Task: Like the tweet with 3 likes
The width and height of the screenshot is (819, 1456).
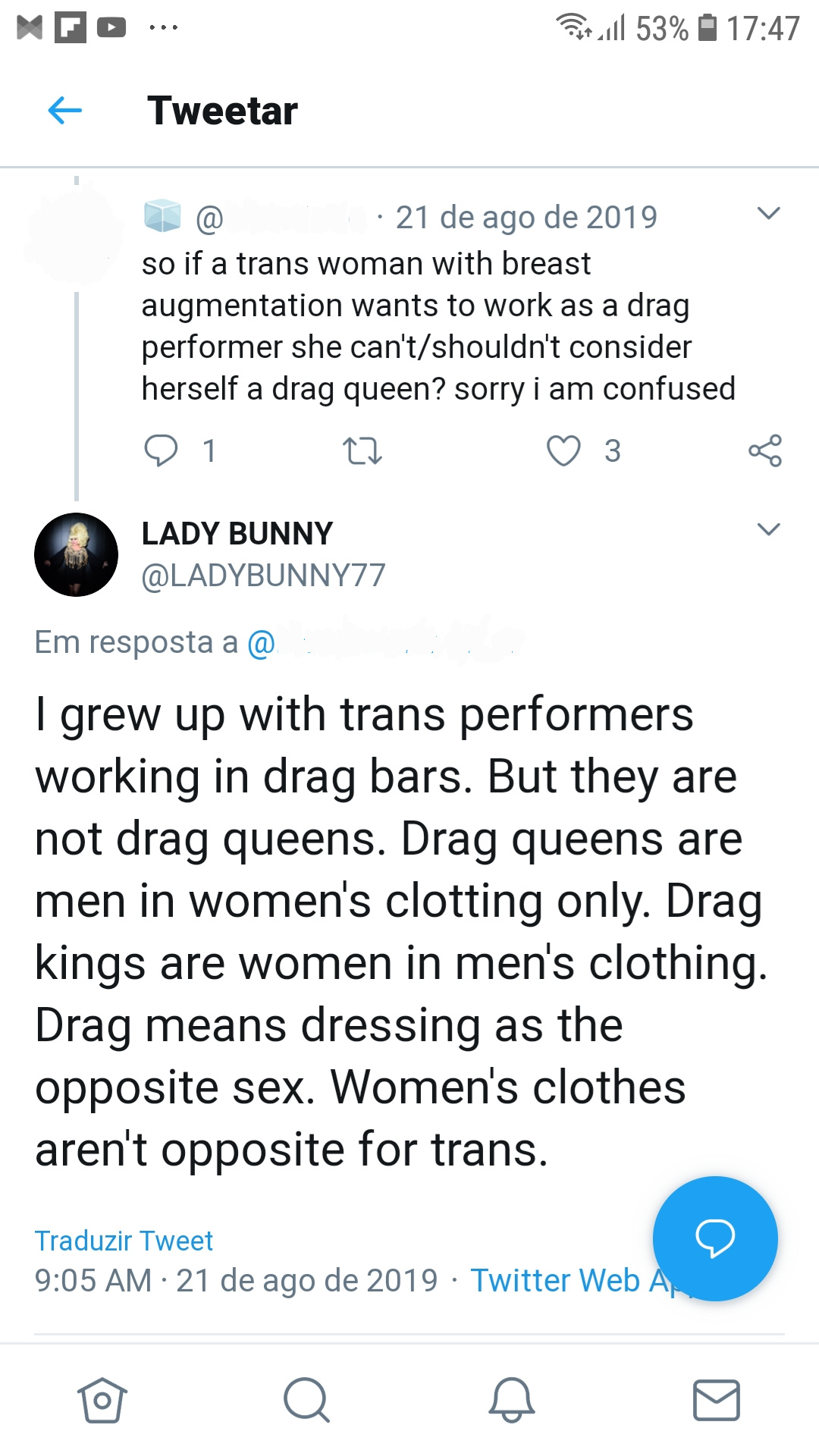Action: pyautogui.click(x=564, y=450)
